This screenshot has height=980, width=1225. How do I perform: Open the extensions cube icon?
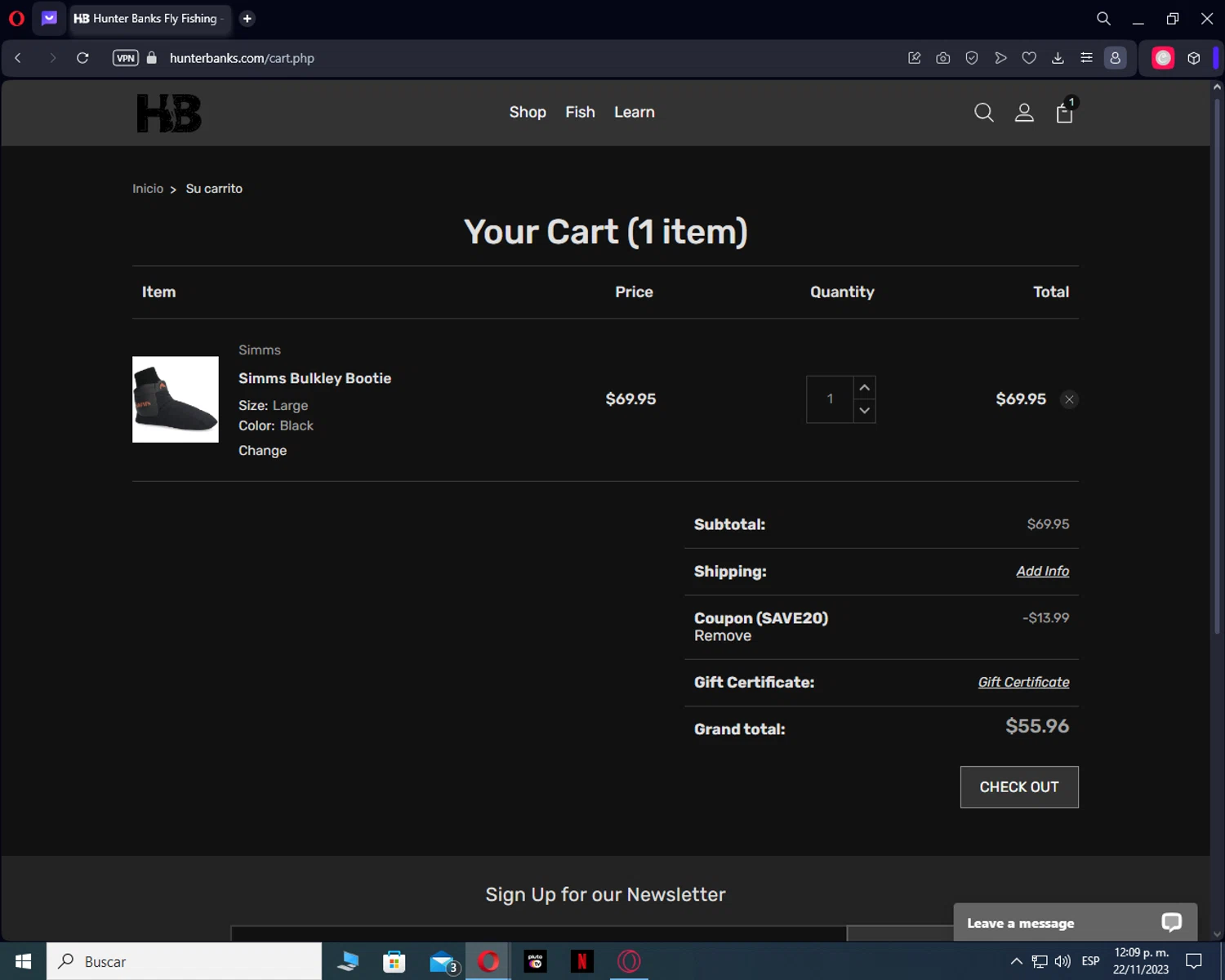click(x=1194, y=58)
